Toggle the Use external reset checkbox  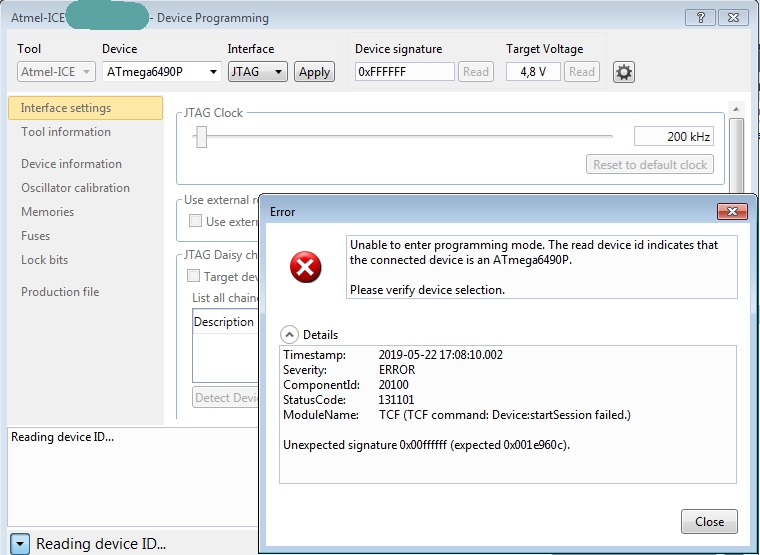195,221
